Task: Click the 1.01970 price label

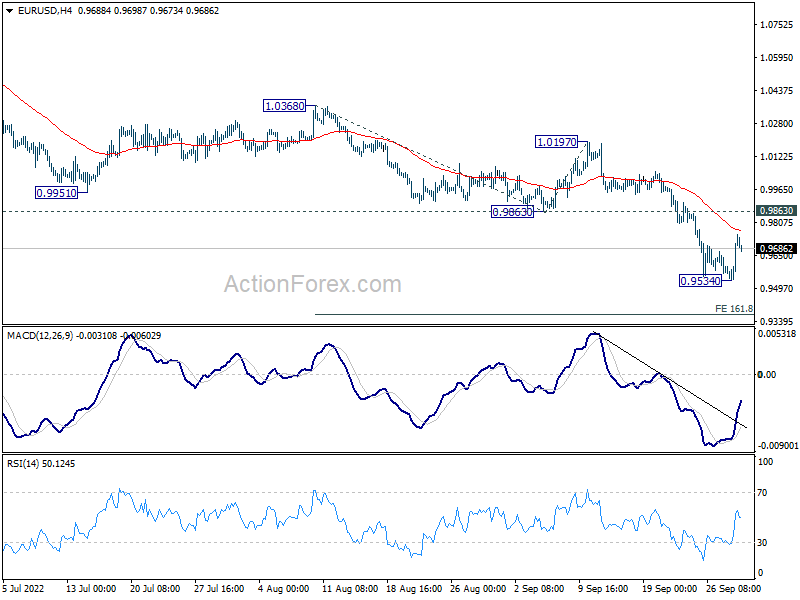Action: (x=557, y=142)
